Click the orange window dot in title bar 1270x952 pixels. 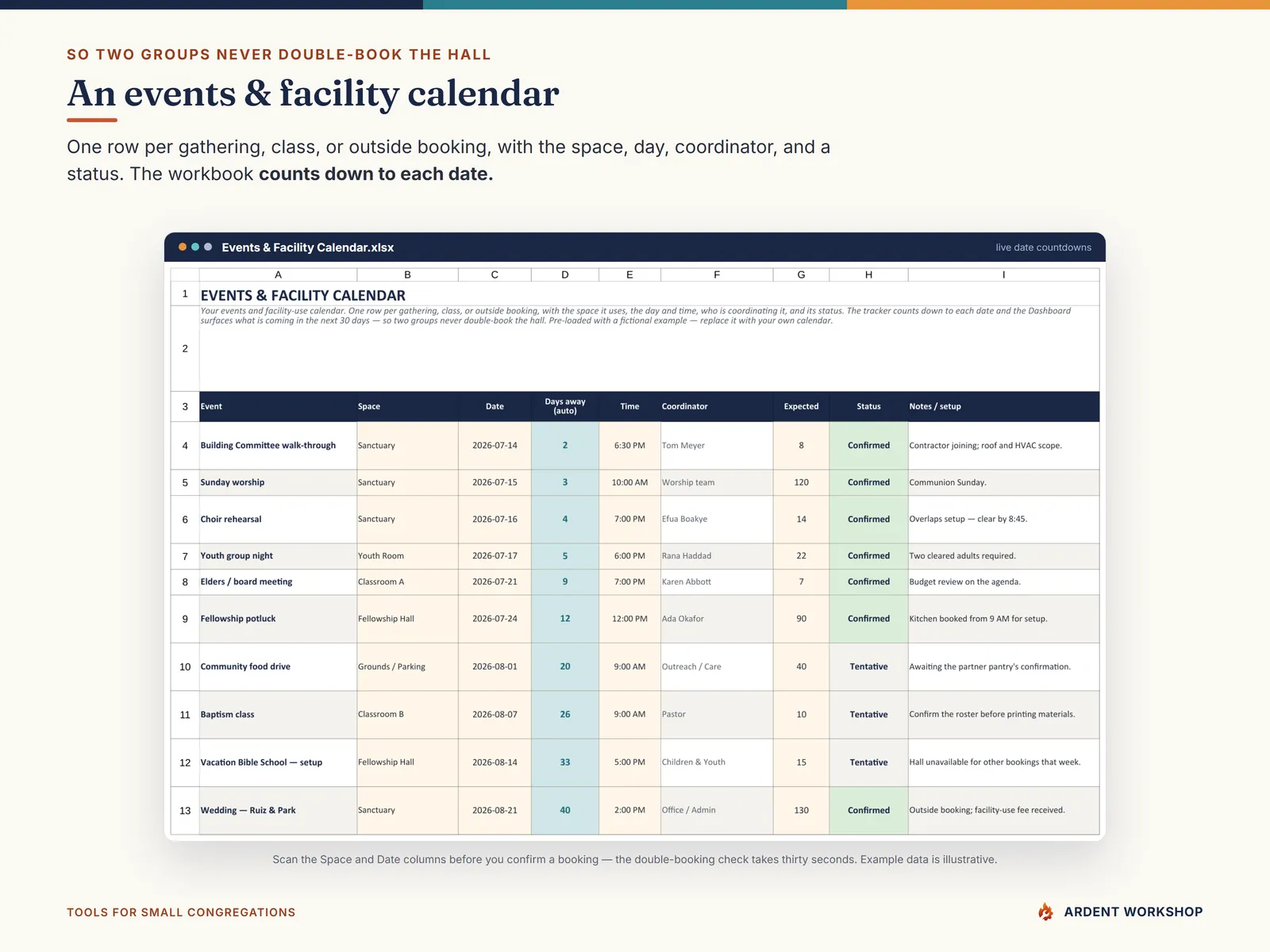pyautogui.click(x=183, y=247)
